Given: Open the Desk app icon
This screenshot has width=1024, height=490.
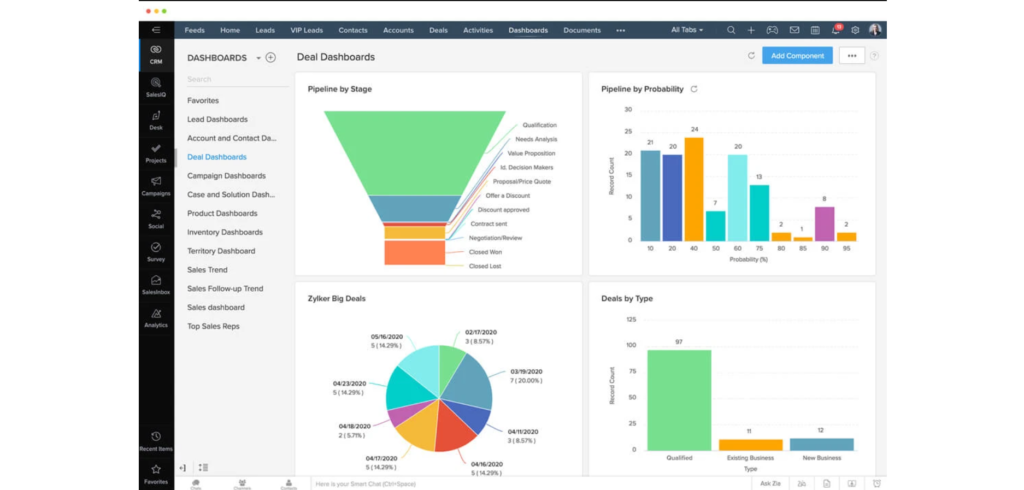Looking at the screenshot, I should (156, 120).
